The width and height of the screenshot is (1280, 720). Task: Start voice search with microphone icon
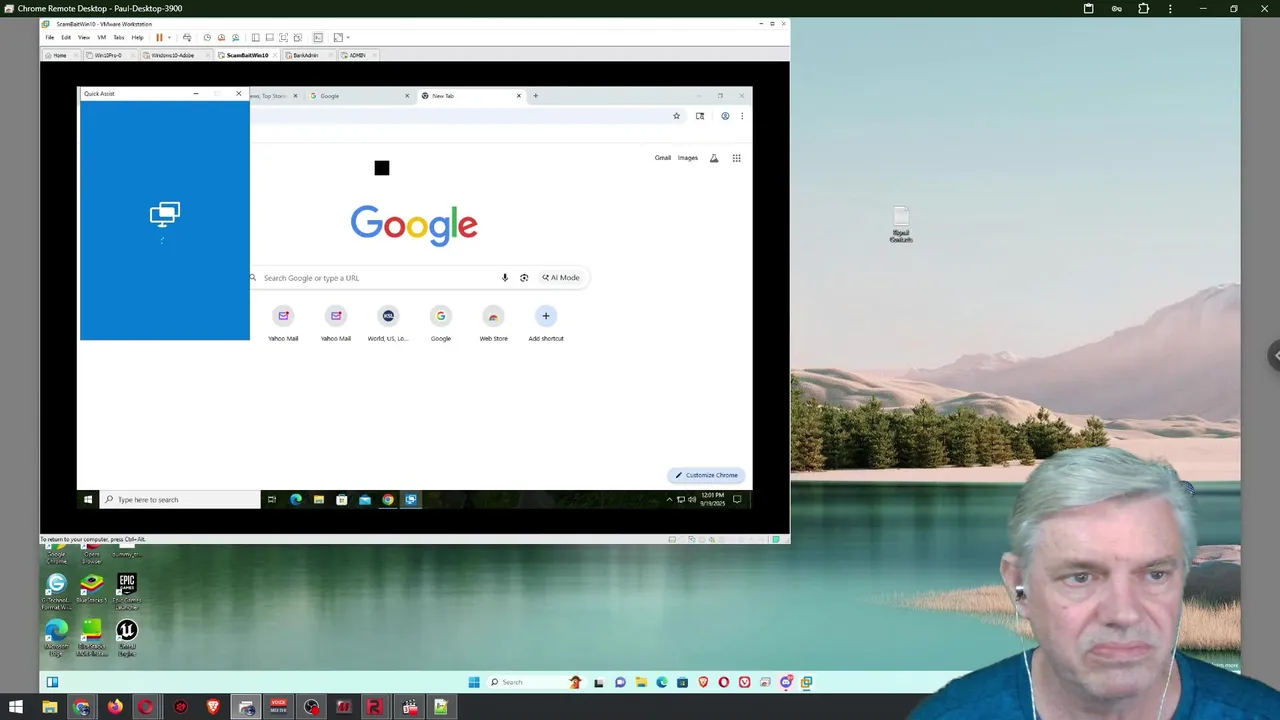(505, 278)
